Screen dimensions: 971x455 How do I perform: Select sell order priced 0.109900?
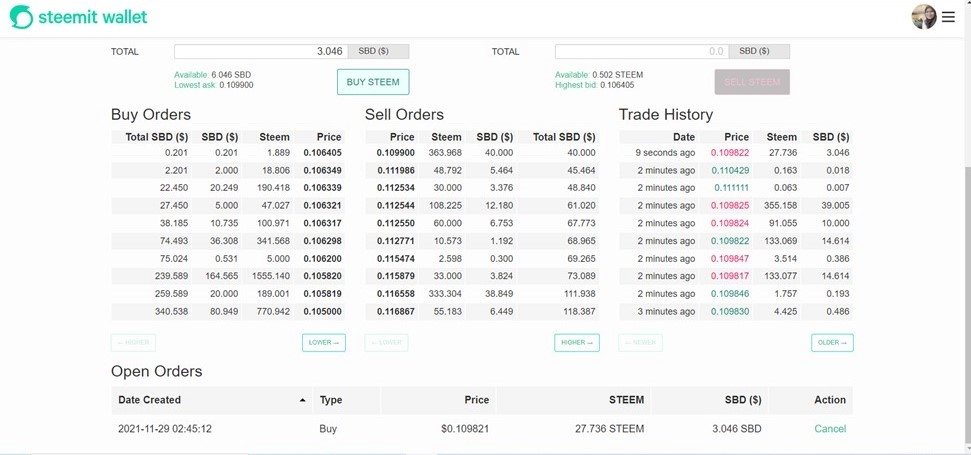482,152
